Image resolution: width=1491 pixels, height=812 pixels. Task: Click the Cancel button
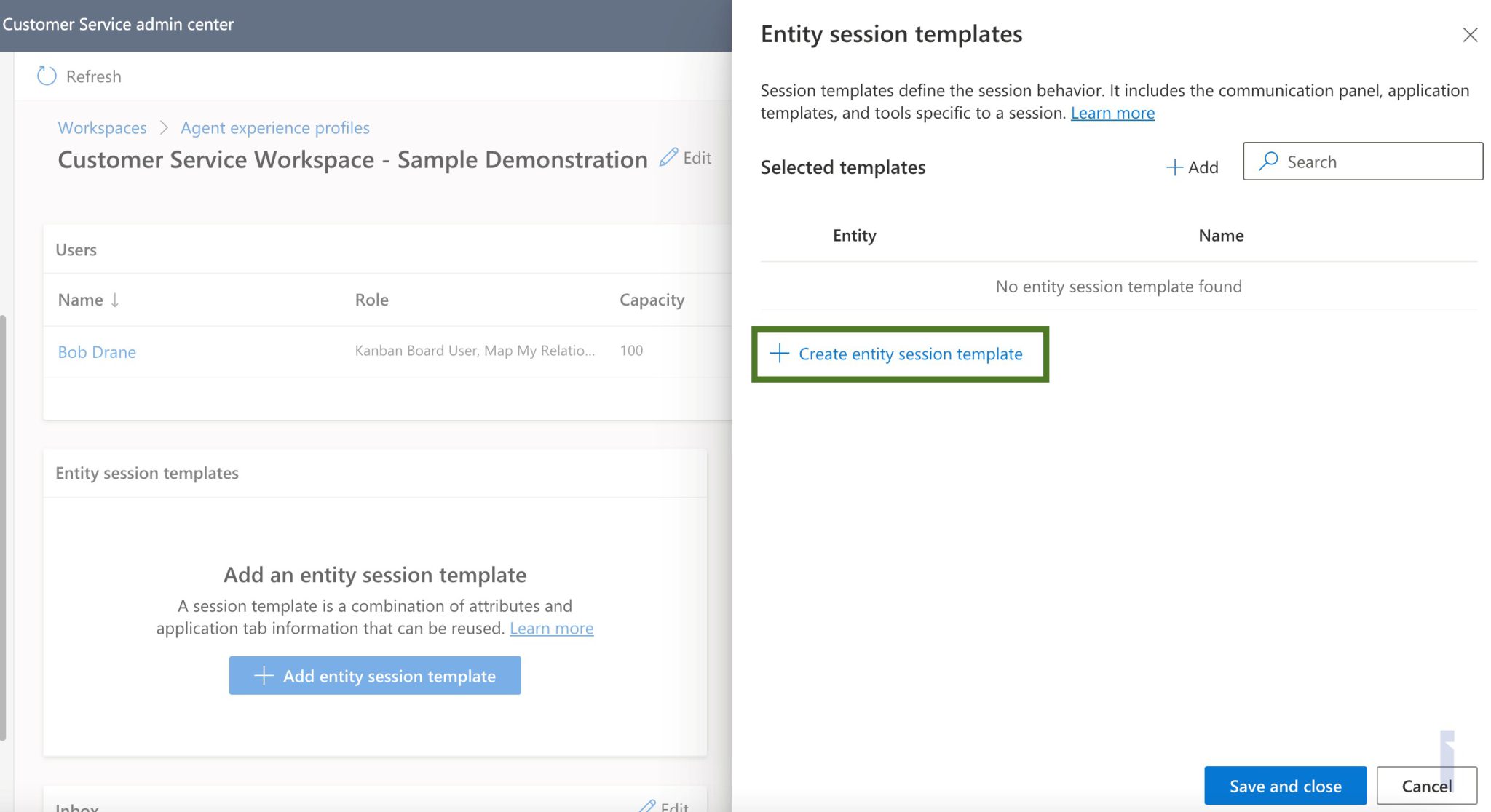(1426, 786)
